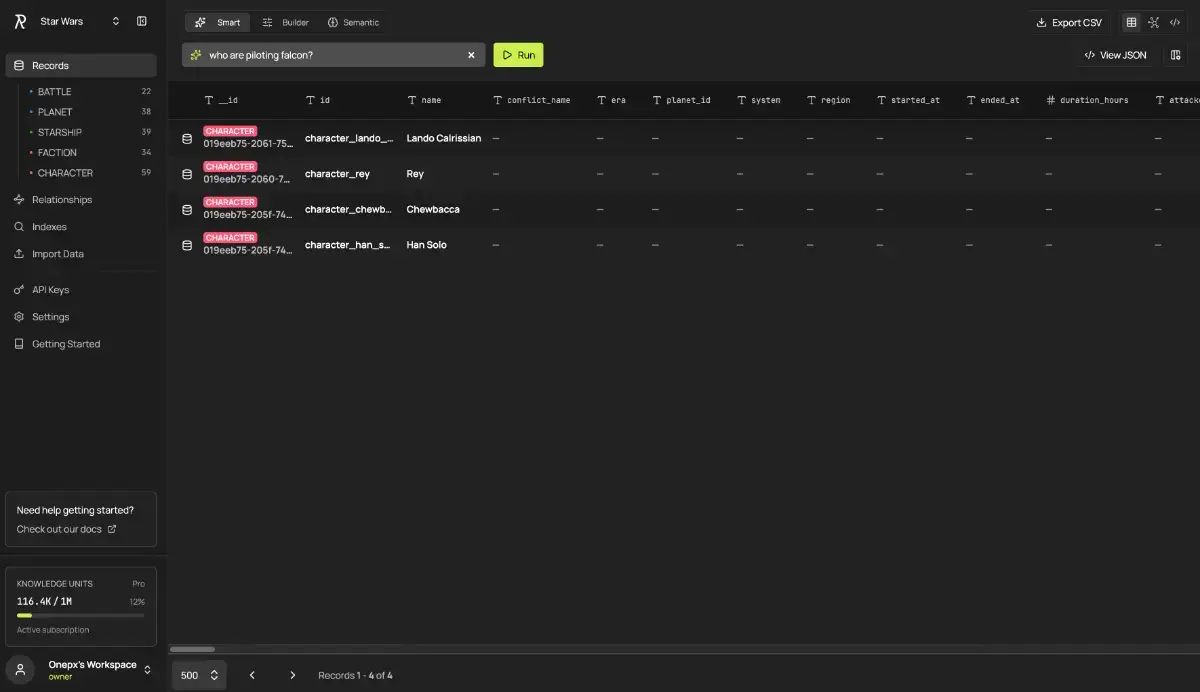Switch to graph view icon
Image resolution: width=1200 pixels, height=692 pixels.
[x=1154, y=22]
